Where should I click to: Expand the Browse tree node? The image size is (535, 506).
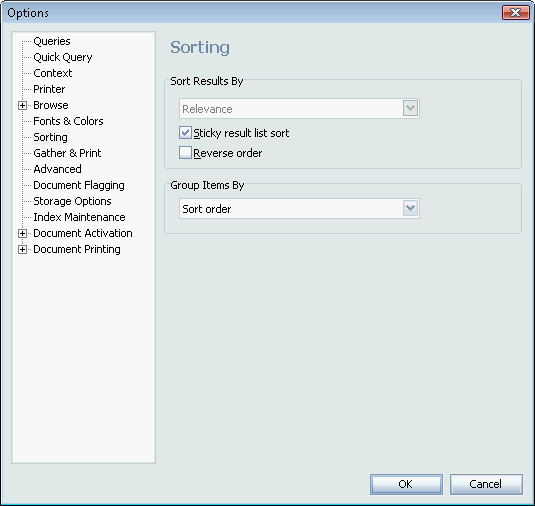pyautogui.click(x=22, y=105)
